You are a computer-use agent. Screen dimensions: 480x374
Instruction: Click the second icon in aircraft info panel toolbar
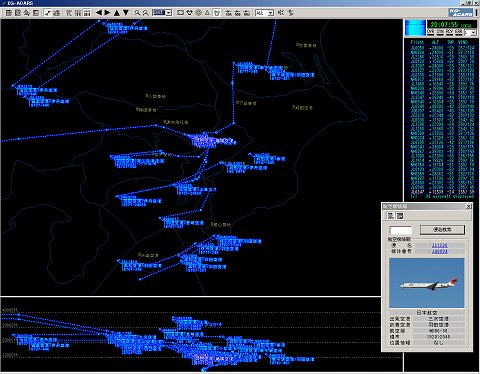(400, 216)
